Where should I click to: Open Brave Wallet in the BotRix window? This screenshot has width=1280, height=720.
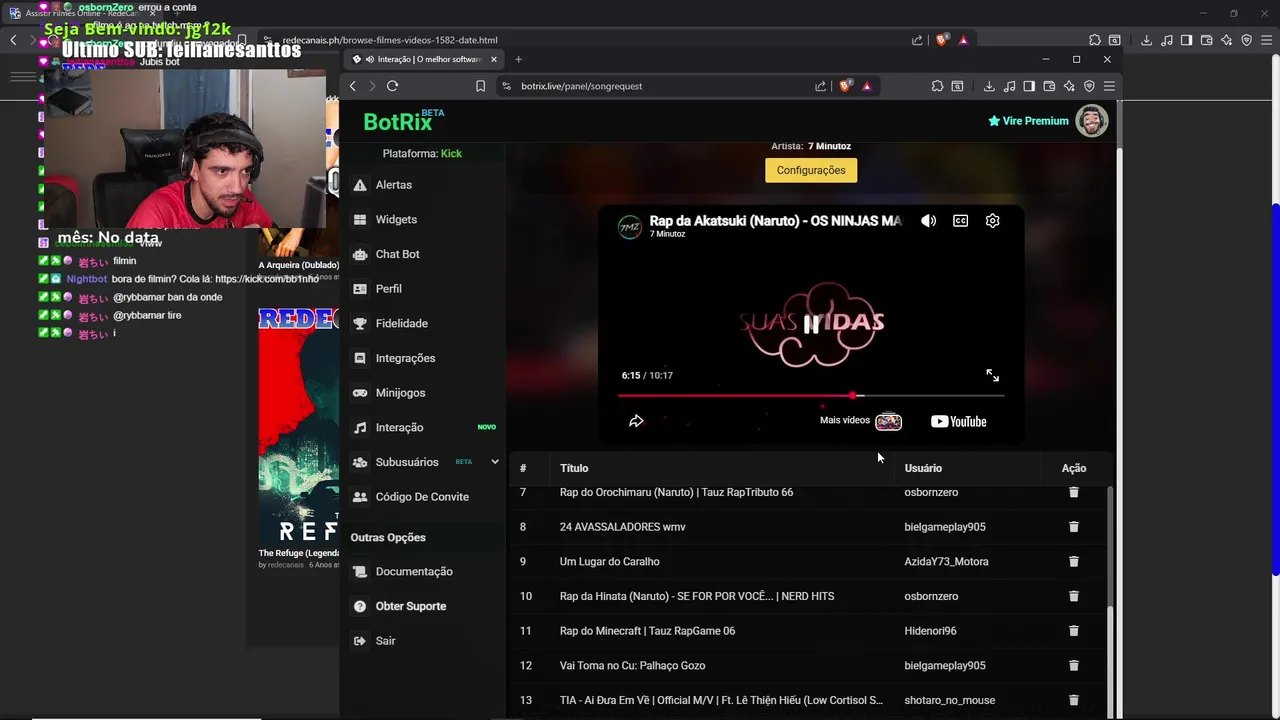(1049, 86)
